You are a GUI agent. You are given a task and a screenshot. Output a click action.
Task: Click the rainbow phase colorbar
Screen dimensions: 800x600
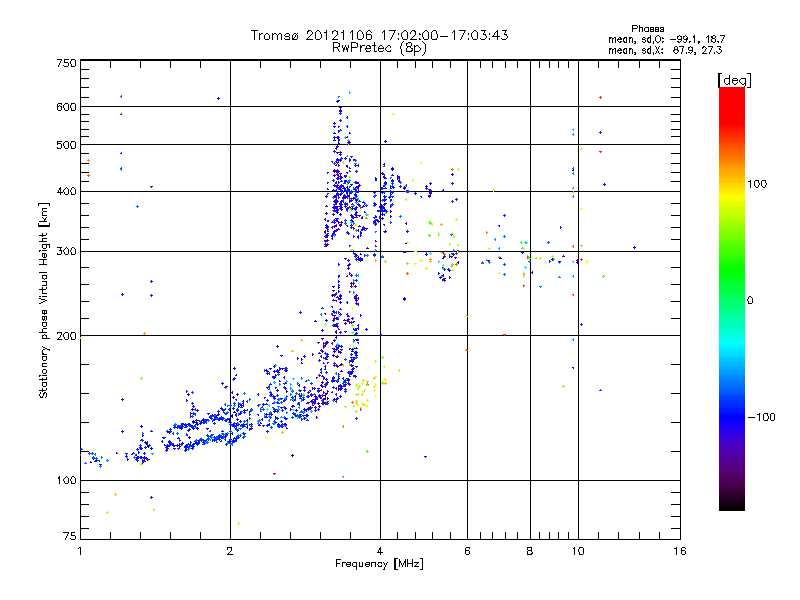pyautogui.click(x=732, y=298)
